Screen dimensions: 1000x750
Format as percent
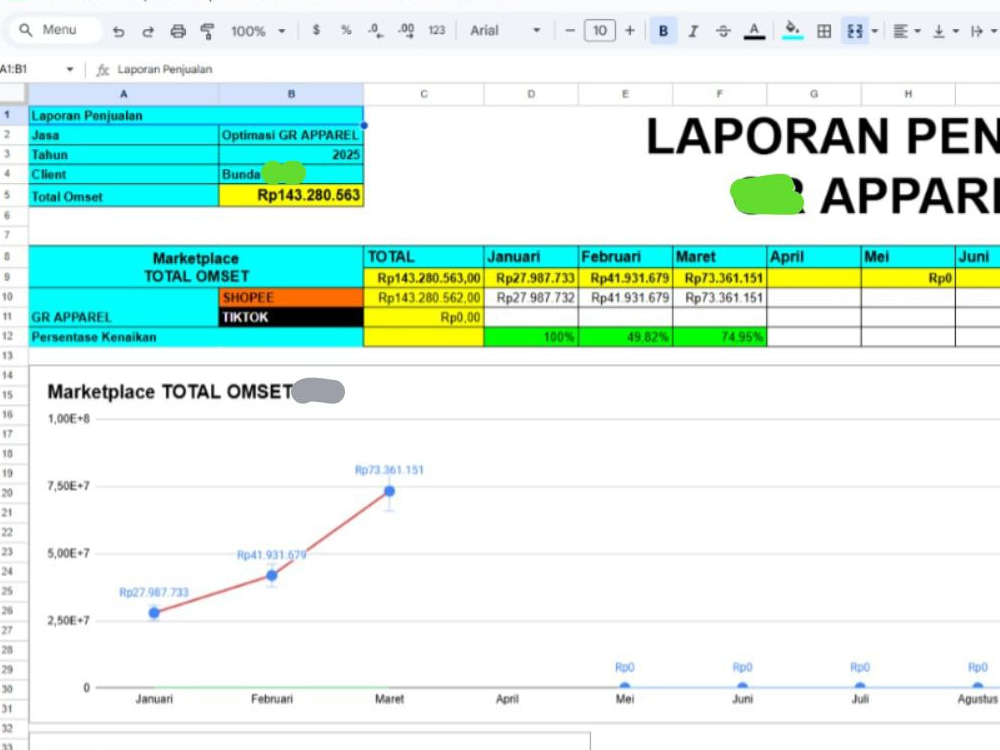tap(346, 30)
